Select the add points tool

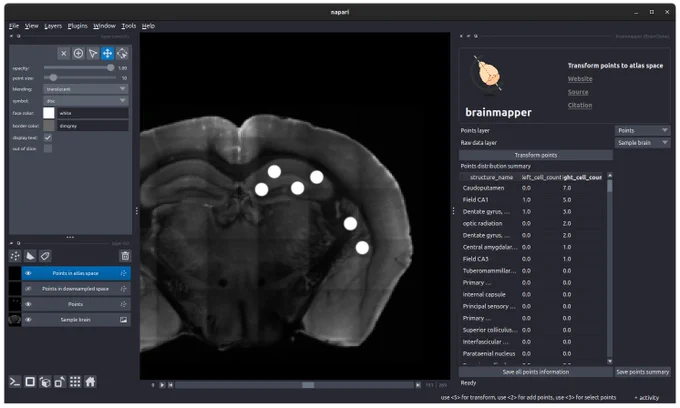[x=78, y=53]
